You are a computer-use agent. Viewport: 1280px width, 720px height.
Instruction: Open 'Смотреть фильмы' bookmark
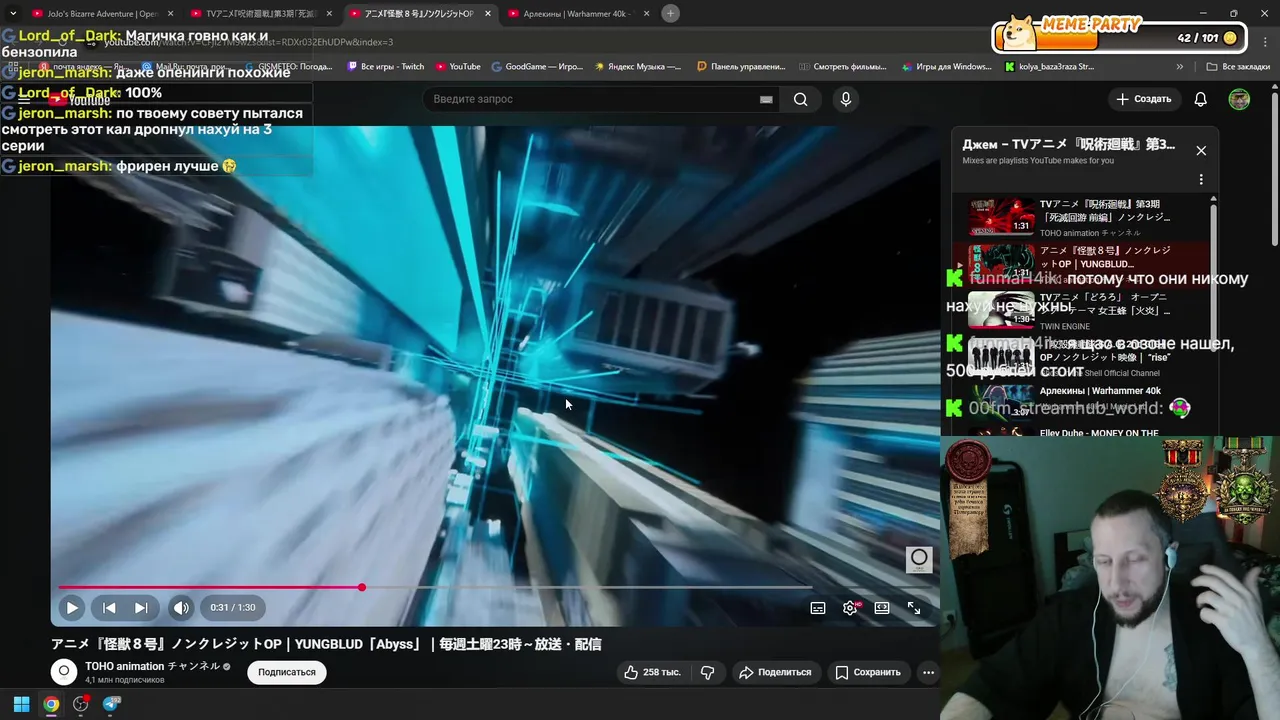[843, 67]
